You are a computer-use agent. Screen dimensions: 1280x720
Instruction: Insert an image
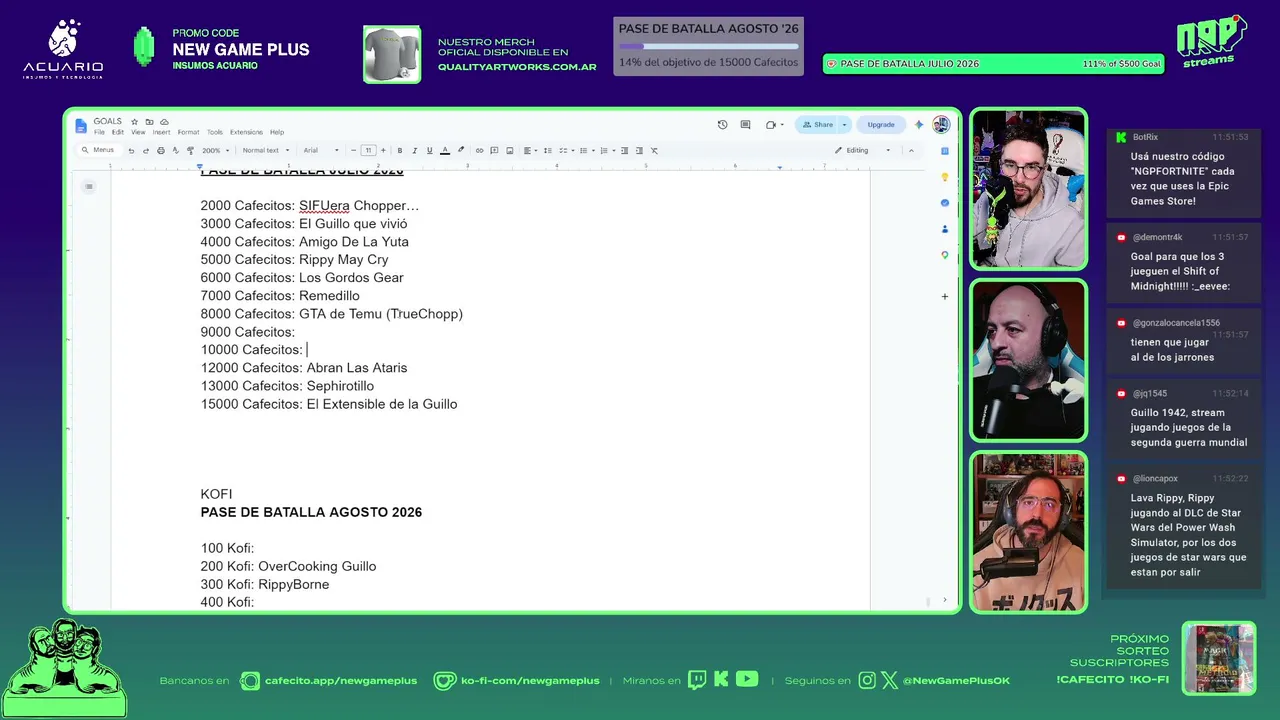point(510,151)
